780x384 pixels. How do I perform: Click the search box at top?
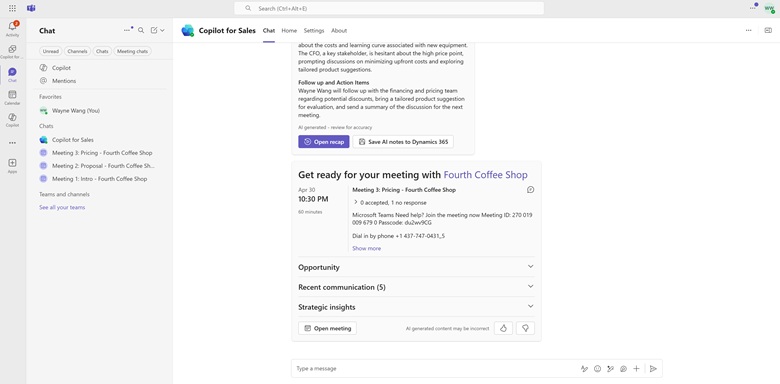[x=389, y=8]
